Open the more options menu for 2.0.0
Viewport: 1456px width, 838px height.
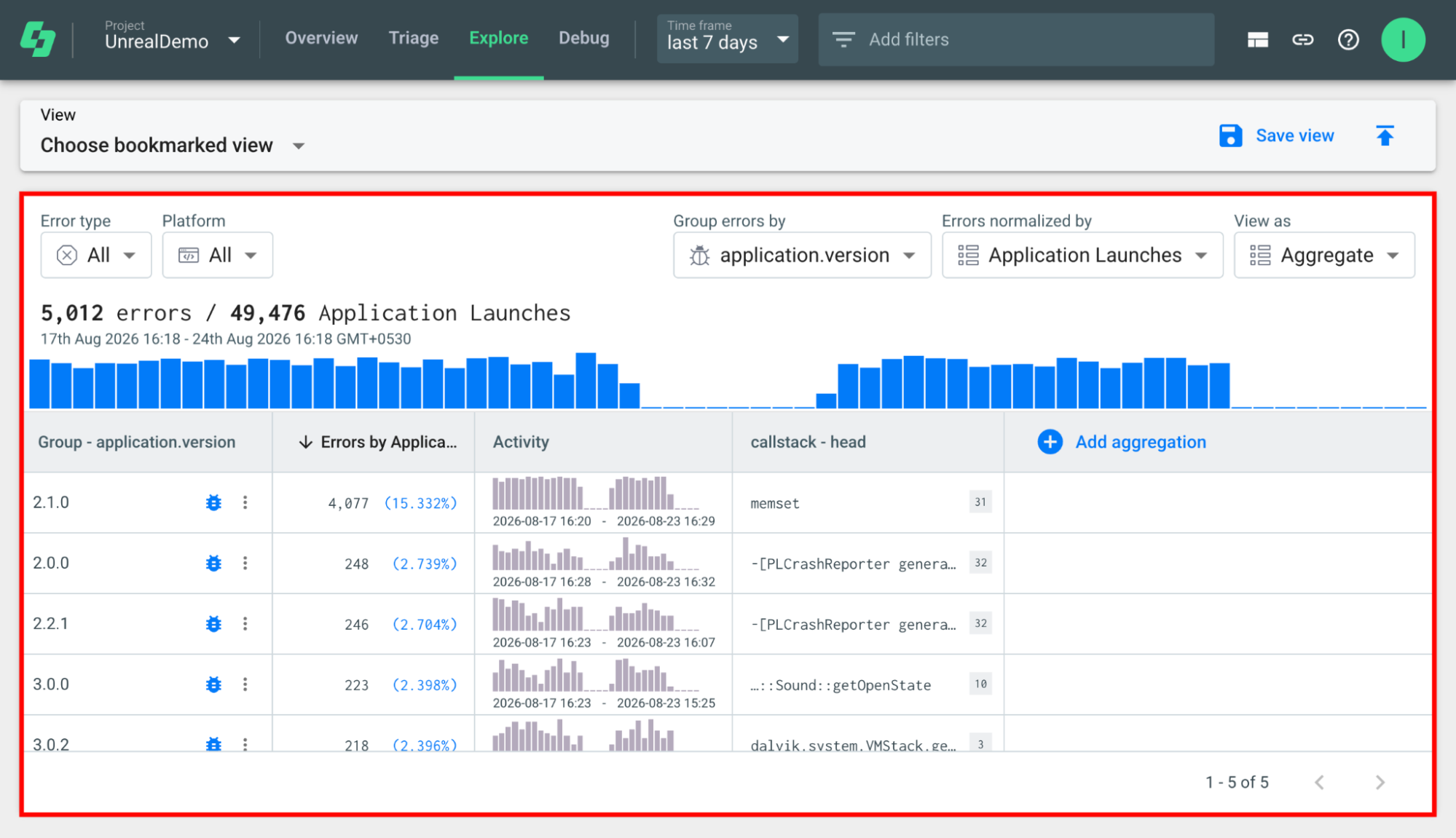[245, 563]
